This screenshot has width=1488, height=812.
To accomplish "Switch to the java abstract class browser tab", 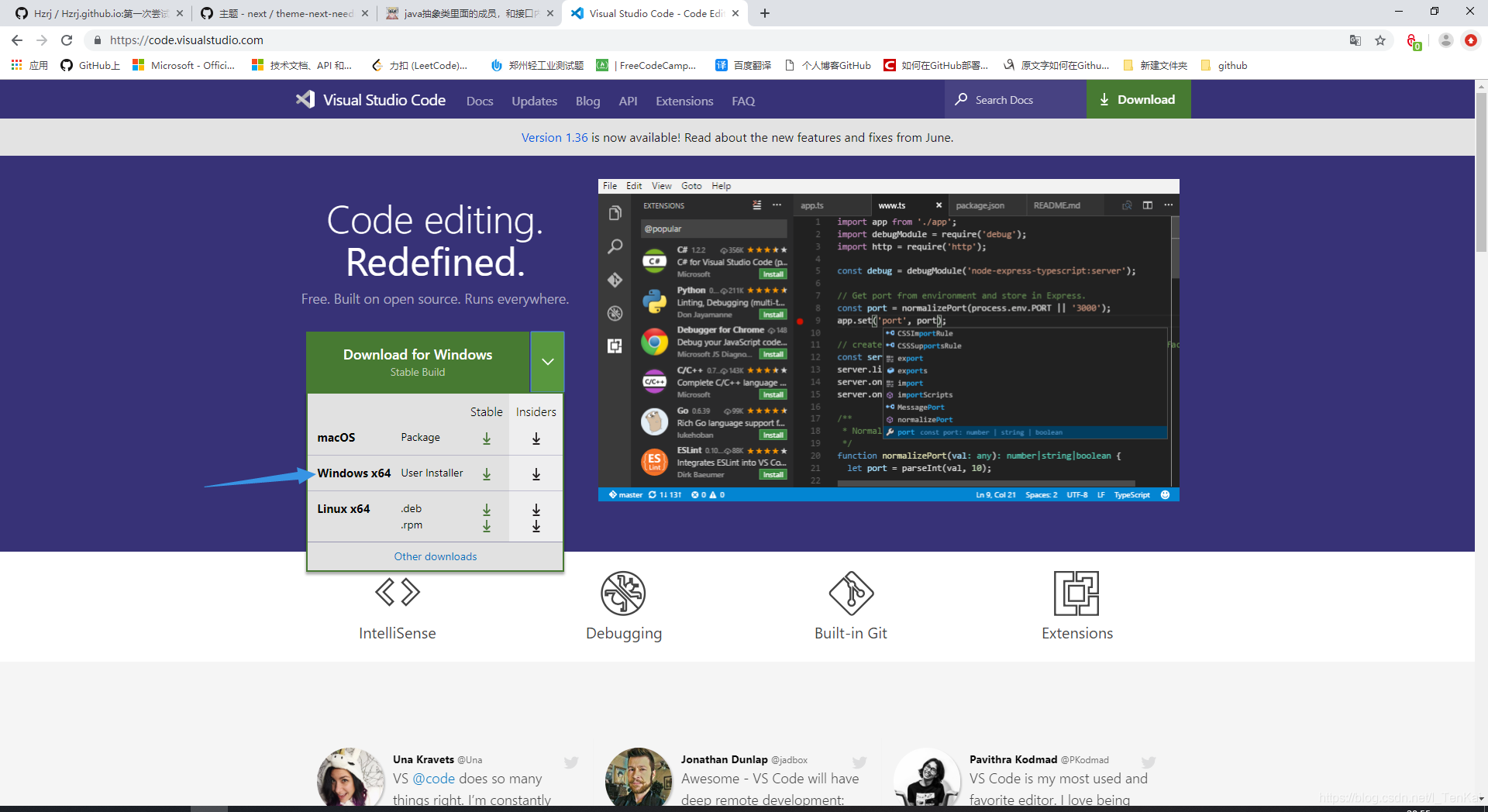I will 469,13.
